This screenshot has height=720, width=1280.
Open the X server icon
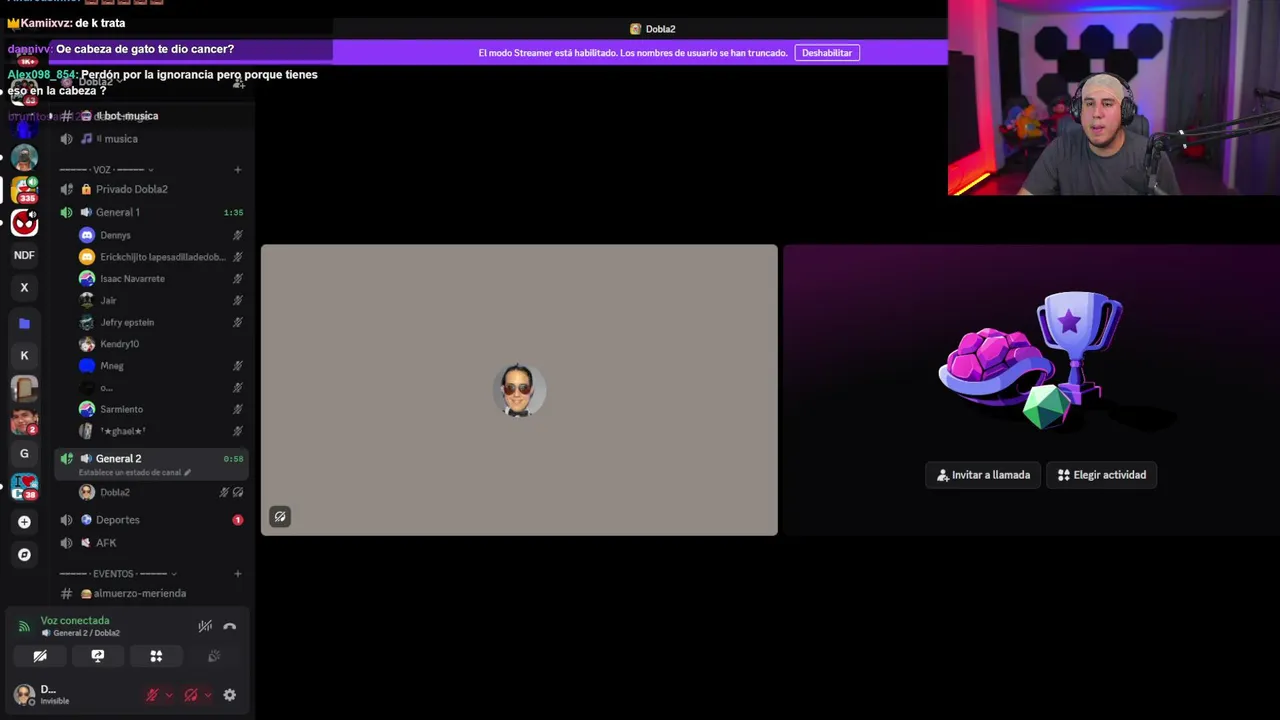24,288
